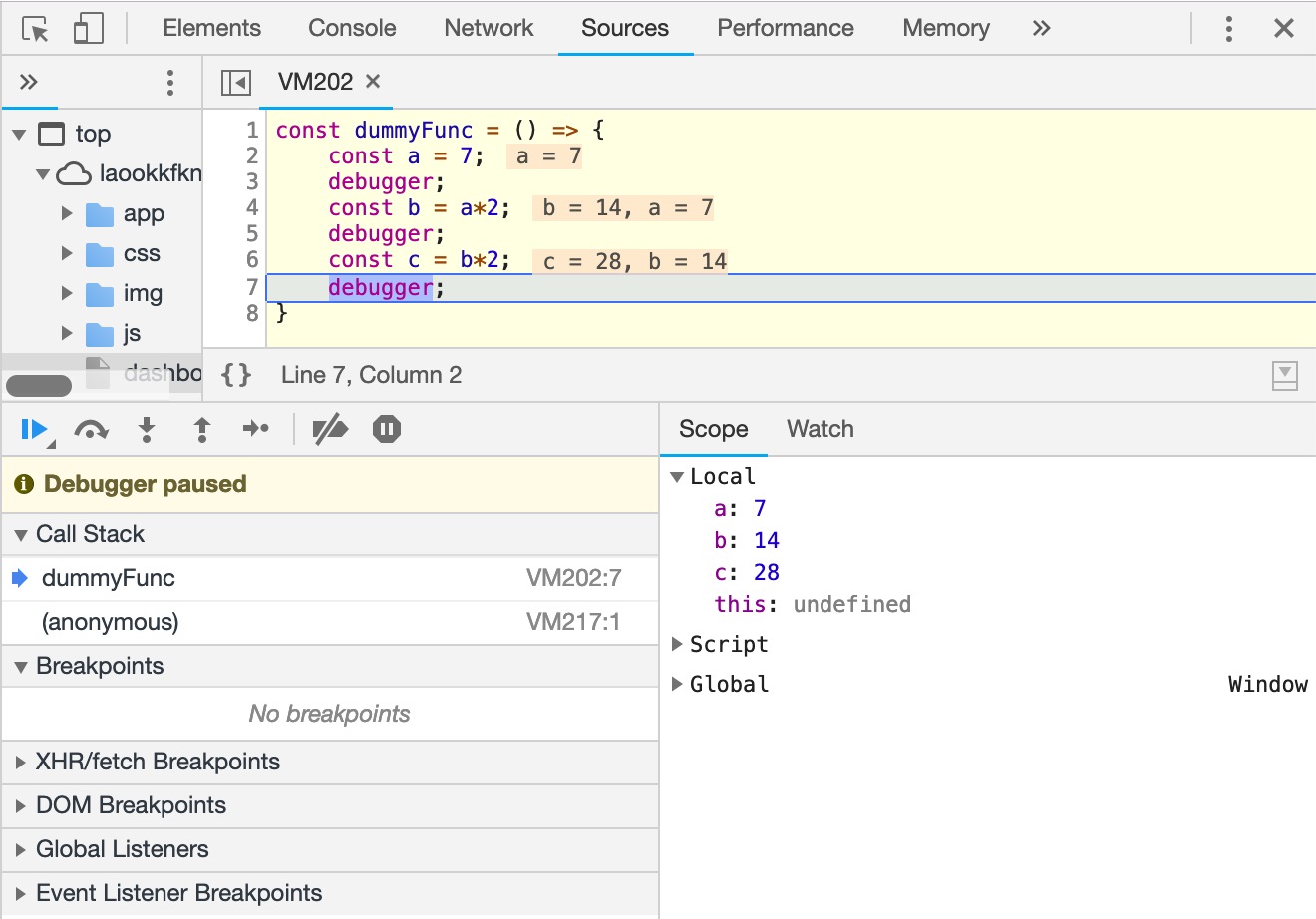Viewport: 1316px width, 919px height.
Task: Close the VM202 file tab
Action: click(x=373, y=82)
